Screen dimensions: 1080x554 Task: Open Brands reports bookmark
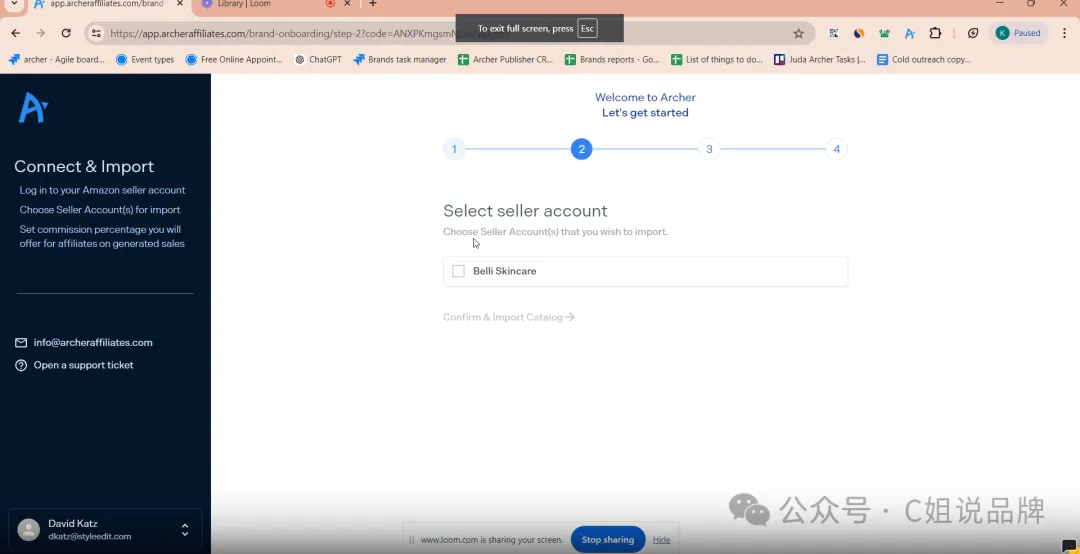pyautogui.click(x=612, y=60)
